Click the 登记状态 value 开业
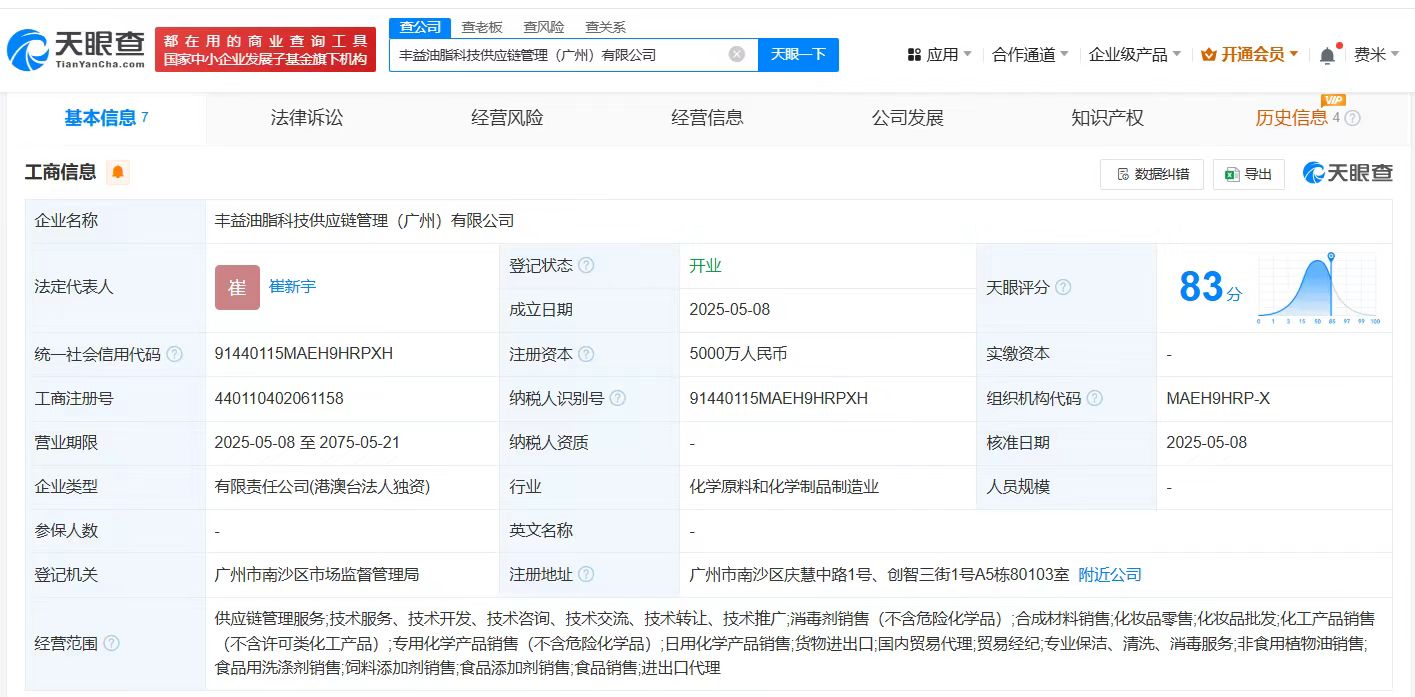Screen dimensions: 1415x697 [705, 266]
